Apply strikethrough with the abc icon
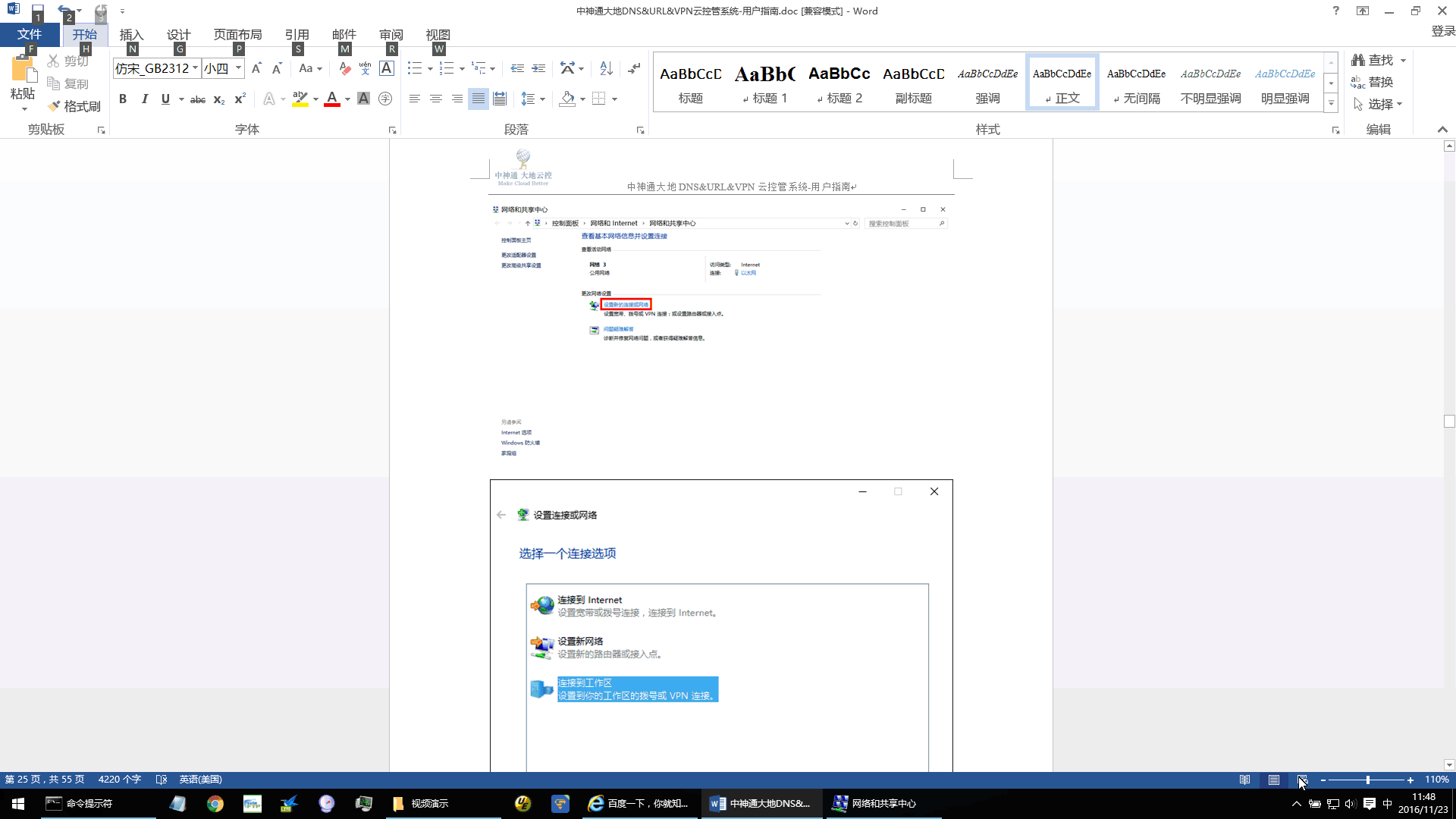1456x819 pixels. tap(198, 99)
